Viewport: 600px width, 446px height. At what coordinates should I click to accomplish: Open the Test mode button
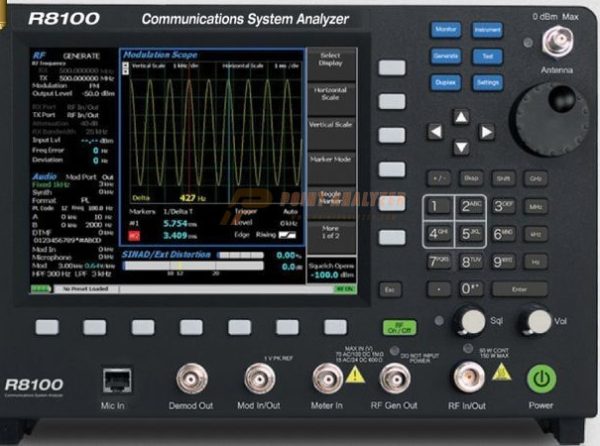point(487,56)
